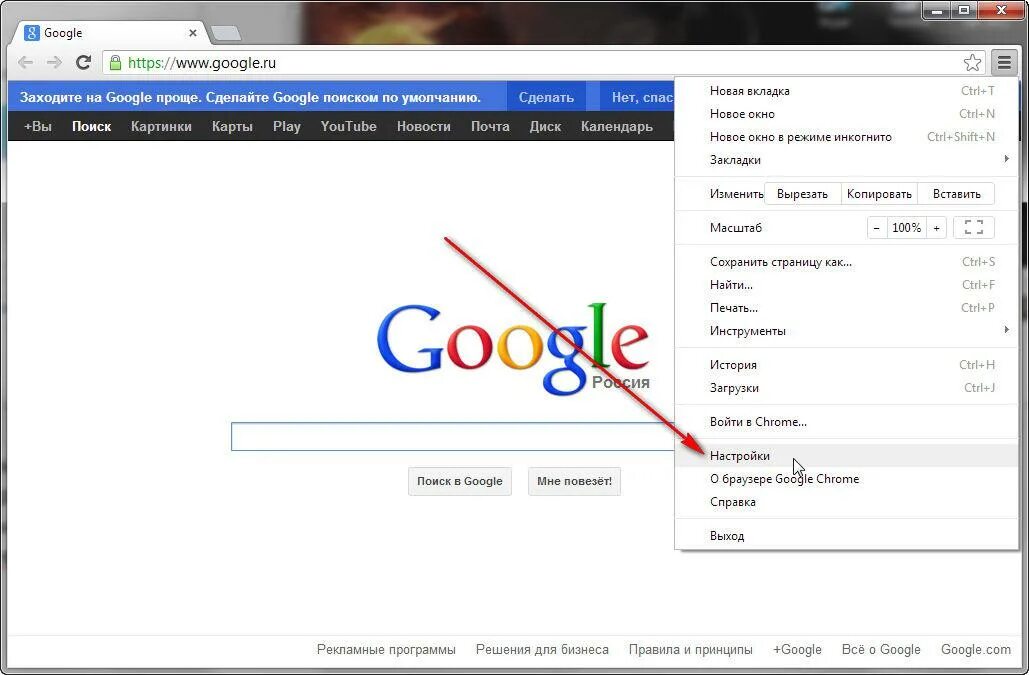Select Войти в Chrome...
Image resolution: width=1029 pixels, height=675 pixels.
click(x=847, y=422)
